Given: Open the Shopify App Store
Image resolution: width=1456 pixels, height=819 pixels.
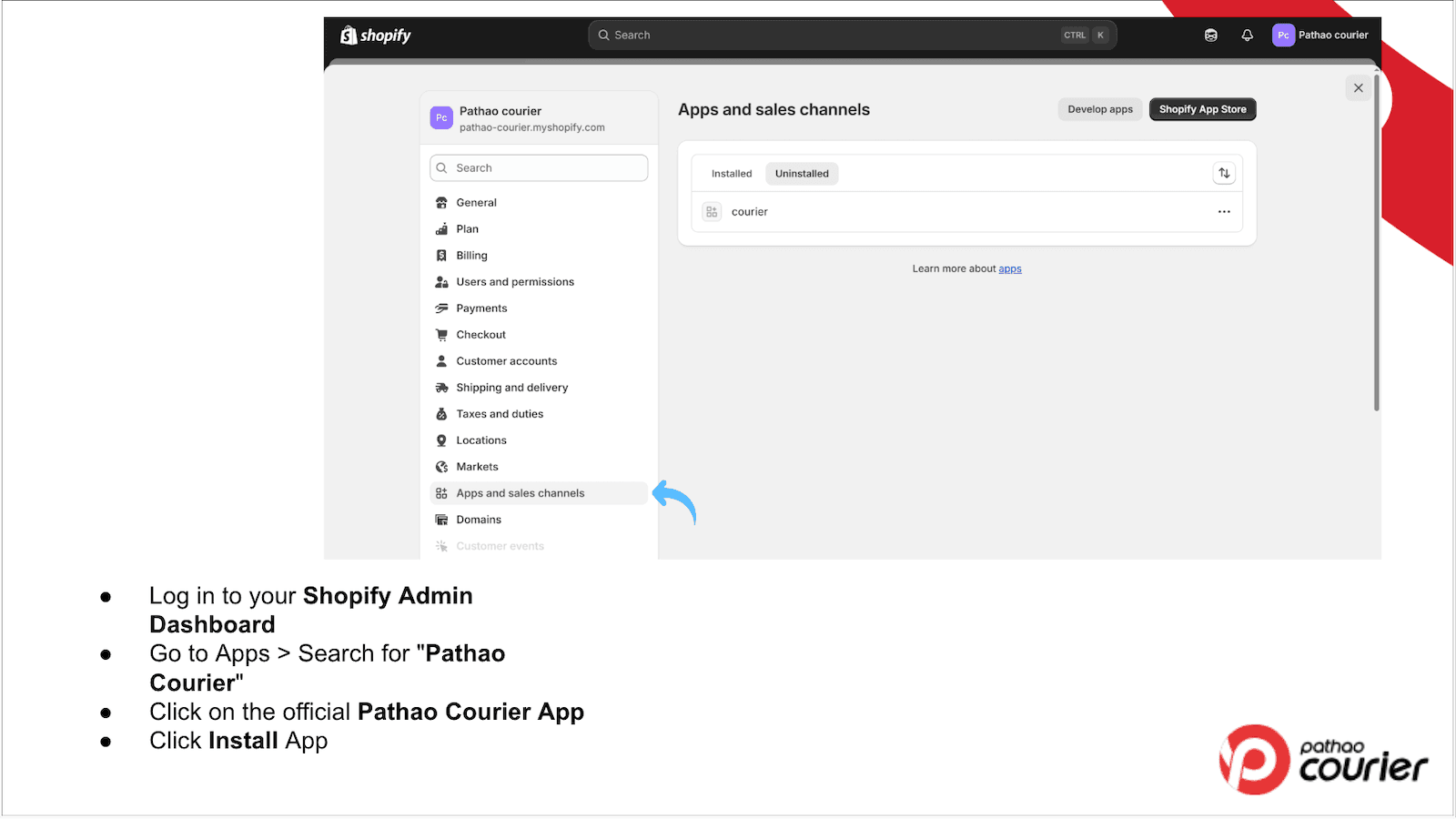Looking at the screenshot, I should pos(1202,108).
